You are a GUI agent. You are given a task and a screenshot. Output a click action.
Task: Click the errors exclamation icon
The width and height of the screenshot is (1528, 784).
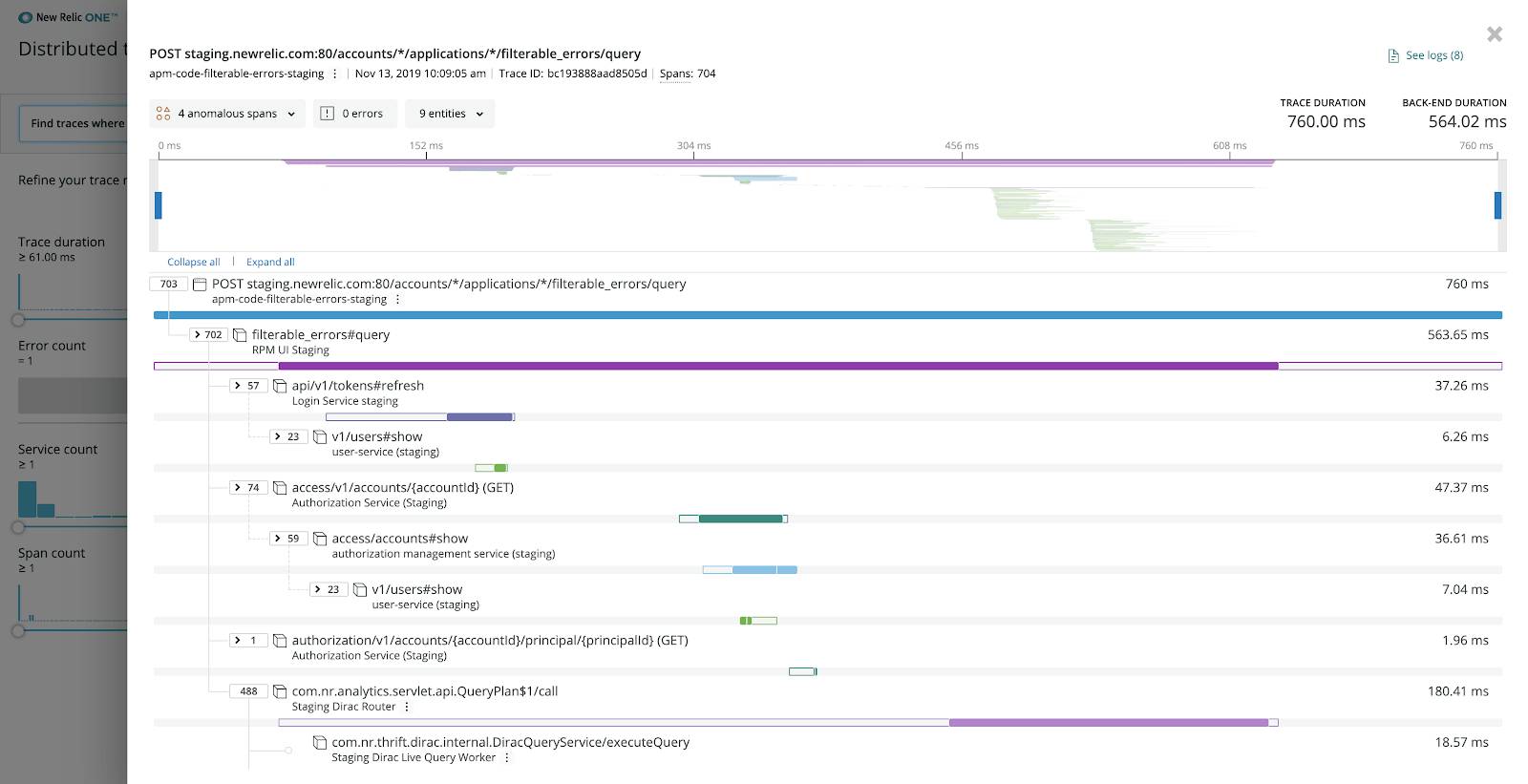click(327, 114)
